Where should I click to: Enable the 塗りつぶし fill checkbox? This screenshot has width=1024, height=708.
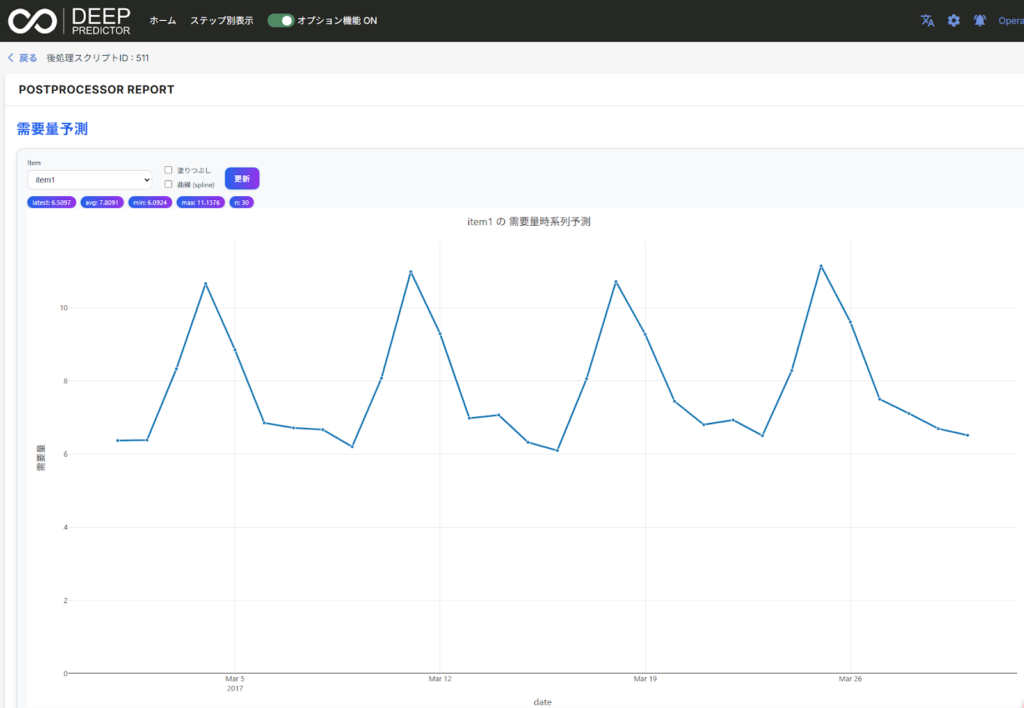(168, 170)
